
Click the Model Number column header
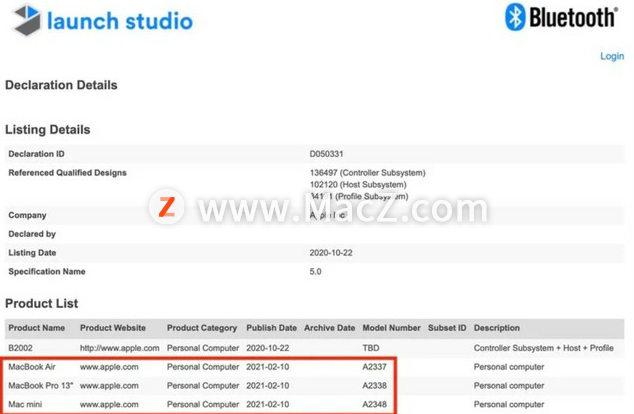click(x=391, y=328)
